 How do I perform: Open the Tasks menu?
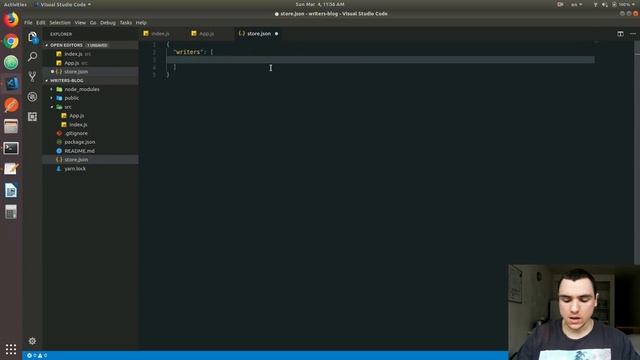[x=126, y=23]
